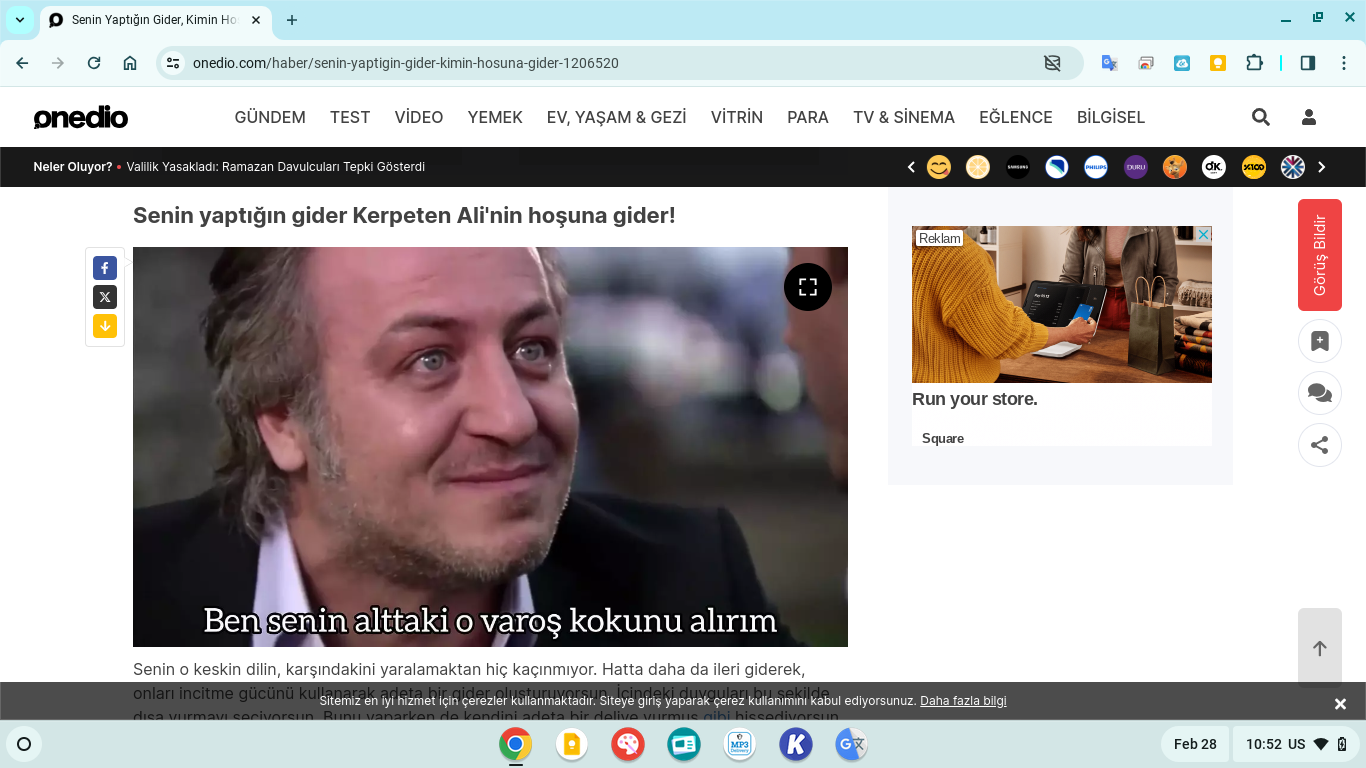Dismiss the cookie notice bar

(x=1340, y=704)
